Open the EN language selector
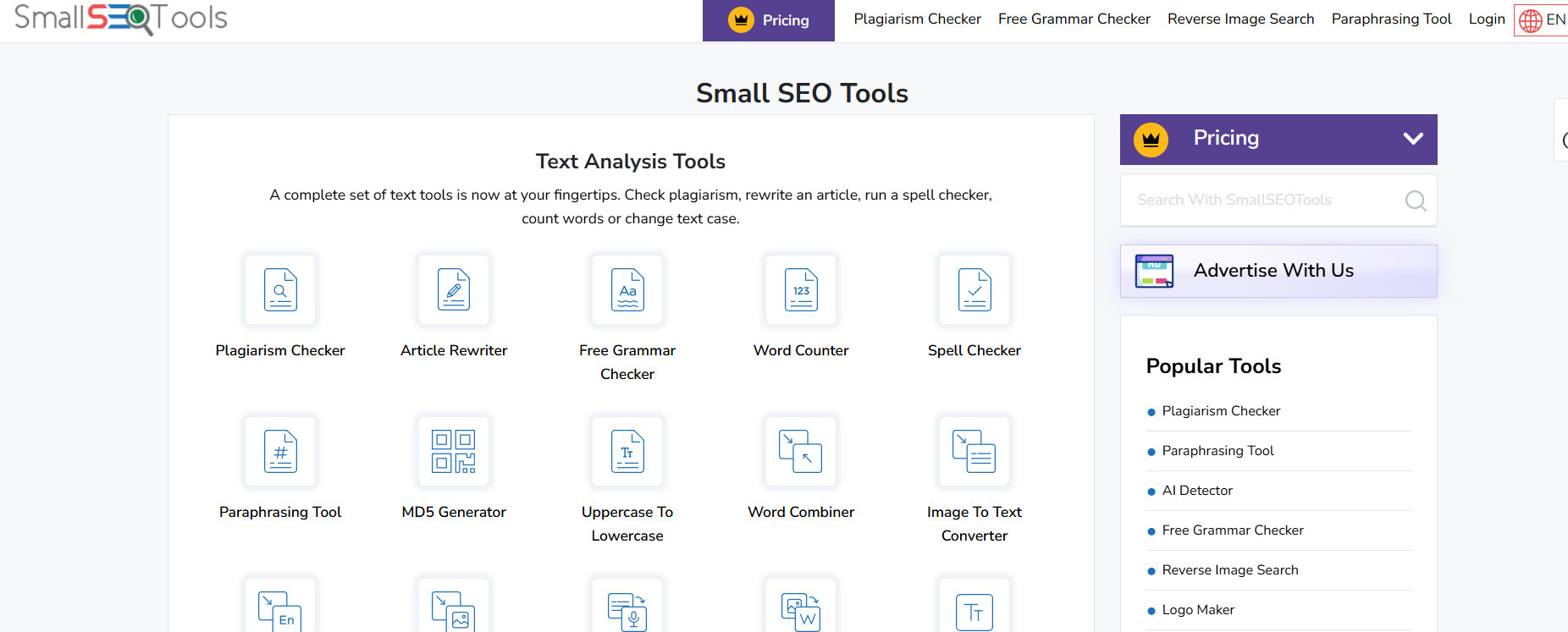 point(1543,19)
